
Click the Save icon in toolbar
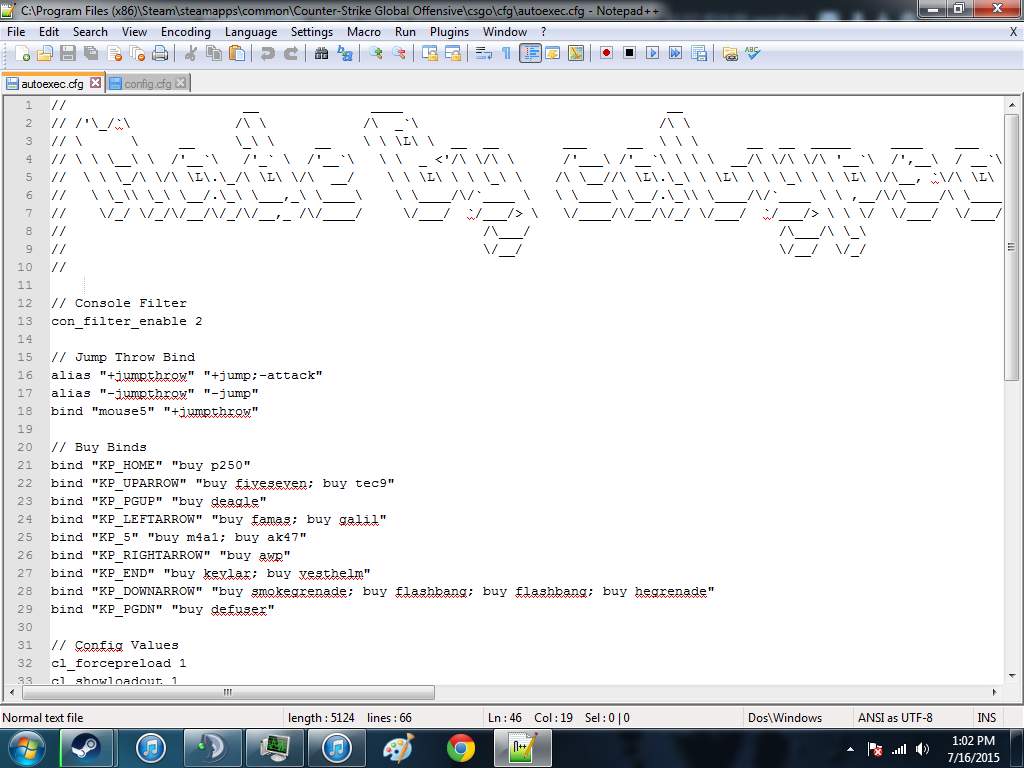(68, 54)
